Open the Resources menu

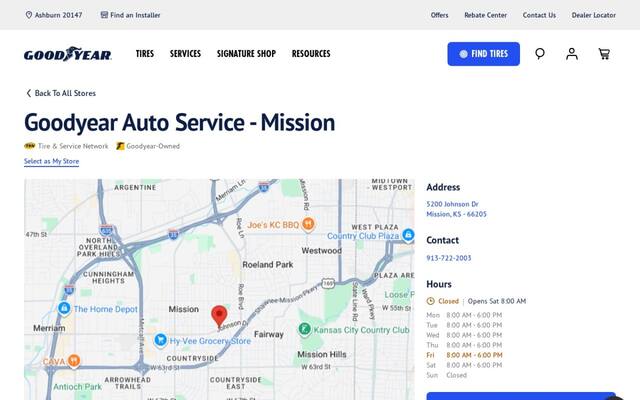(311, 54)
